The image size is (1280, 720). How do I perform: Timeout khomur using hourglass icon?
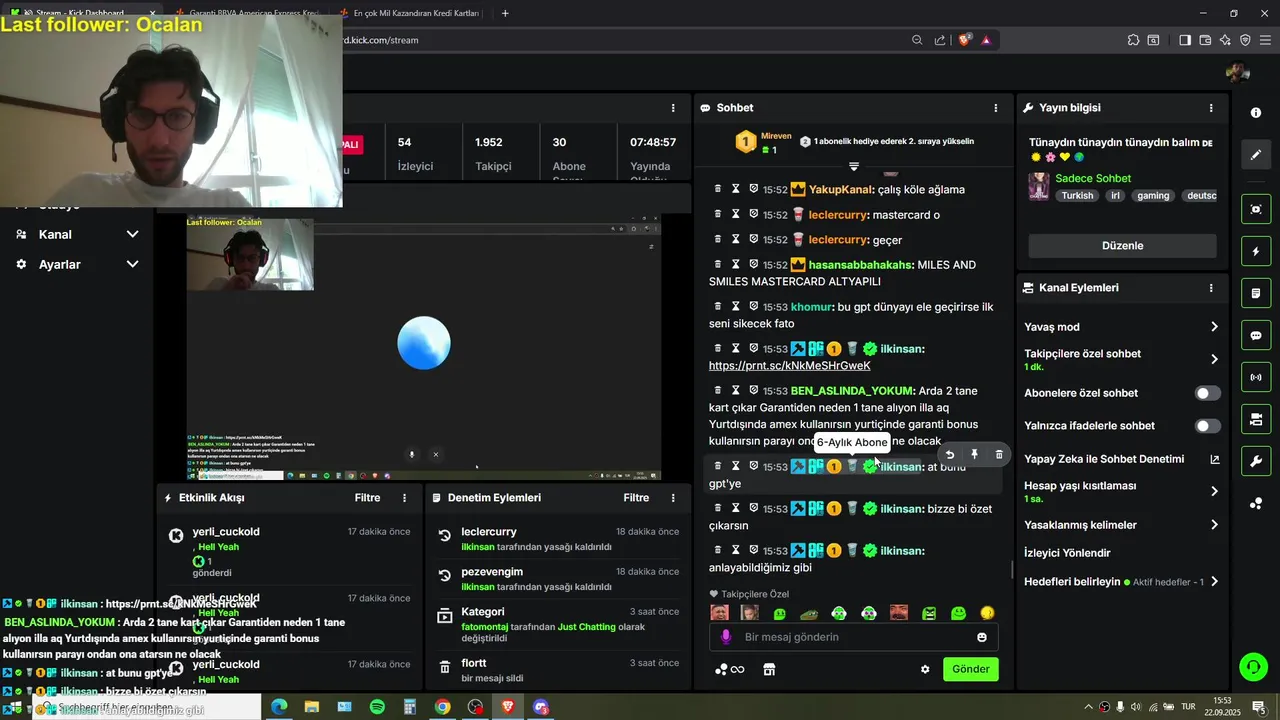(x=735, y=306)
